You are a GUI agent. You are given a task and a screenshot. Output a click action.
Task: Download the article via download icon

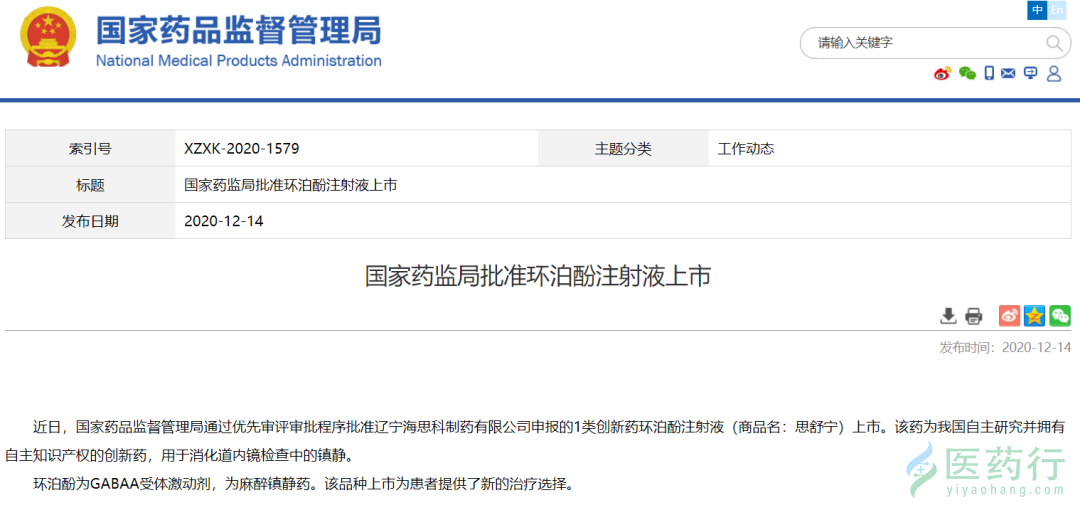[x=948, y=316]
